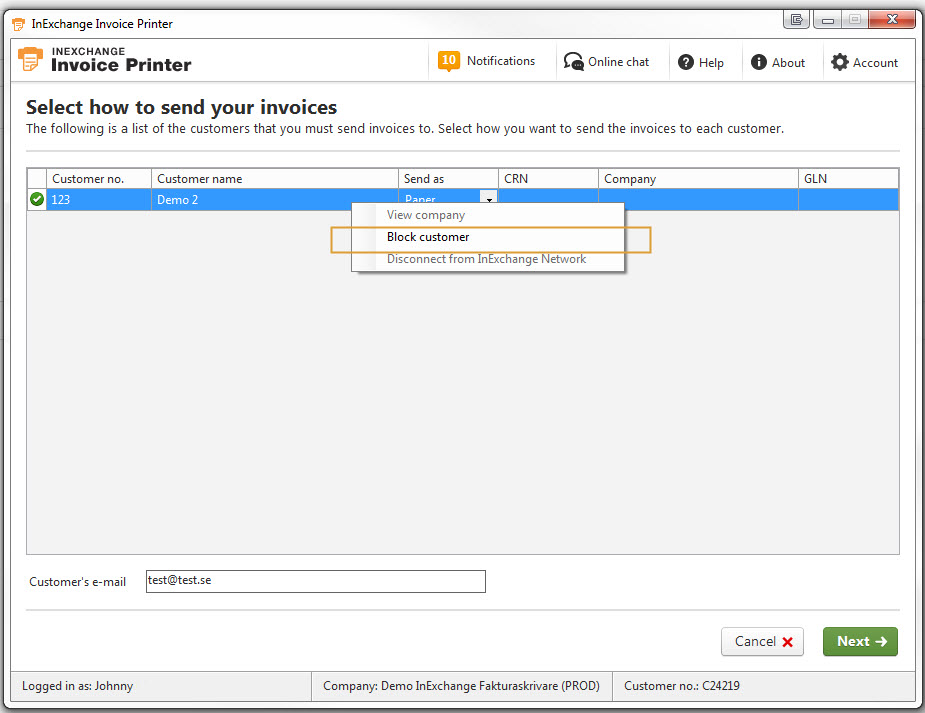Click the orange notifications count badge
This screenshot has width=925, height=713.
pyautogui.click(x=448, y=61)
